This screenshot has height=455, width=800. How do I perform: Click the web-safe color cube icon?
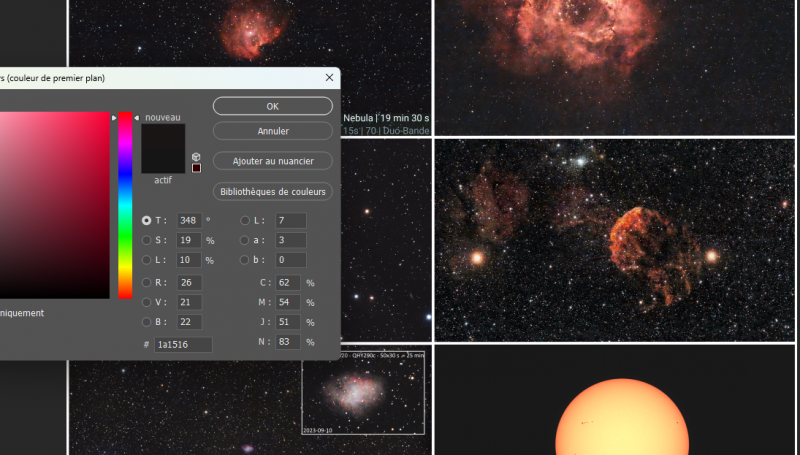(x=196, y=157)
